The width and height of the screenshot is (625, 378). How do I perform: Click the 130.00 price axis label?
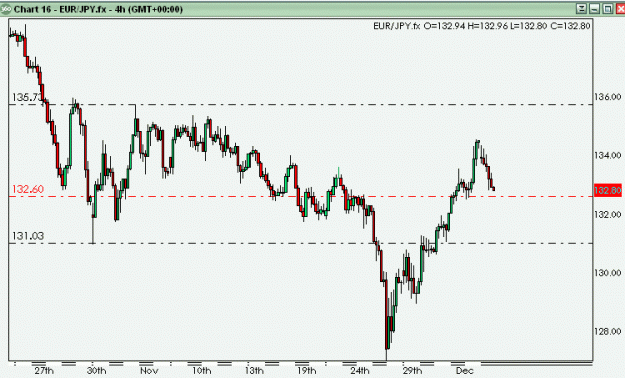tap(607, 273)
